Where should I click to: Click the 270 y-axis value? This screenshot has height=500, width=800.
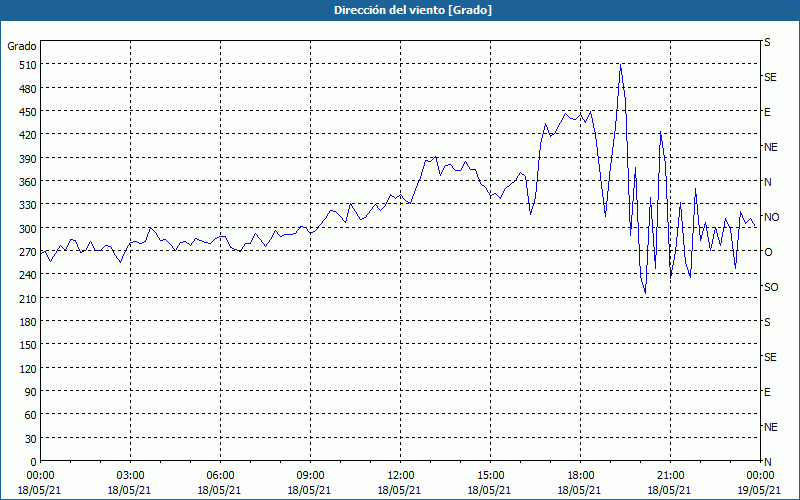click(x=29, y=252)
